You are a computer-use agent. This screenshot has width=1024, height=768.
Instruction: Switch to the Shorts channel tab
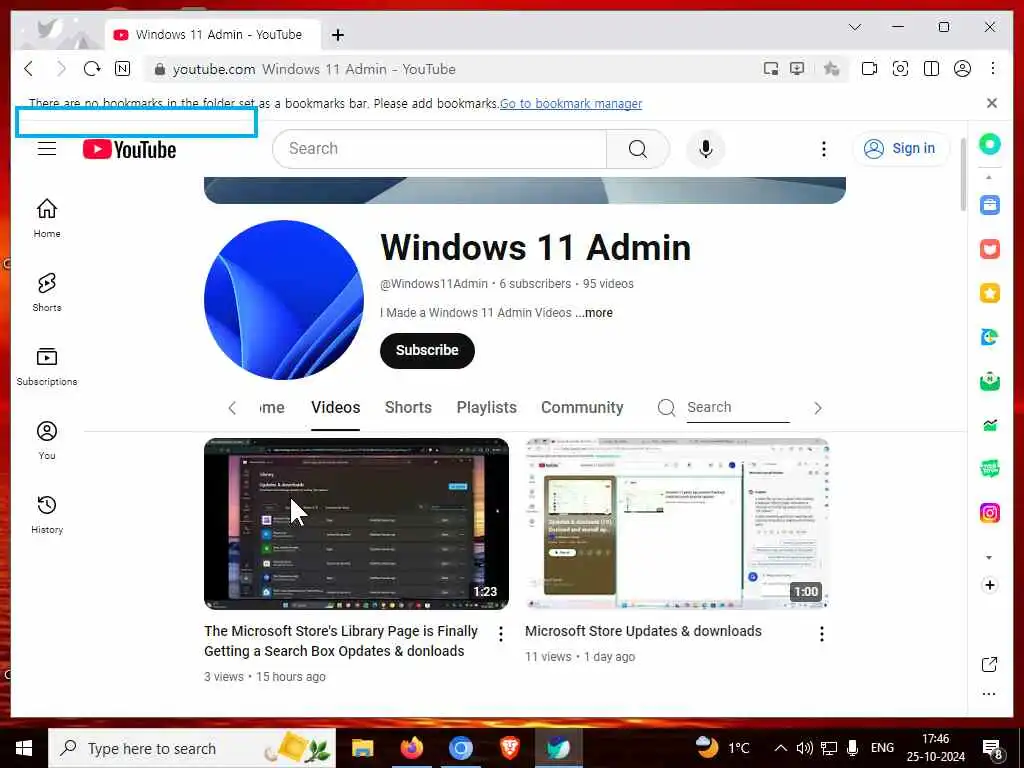tap(408, 408)
